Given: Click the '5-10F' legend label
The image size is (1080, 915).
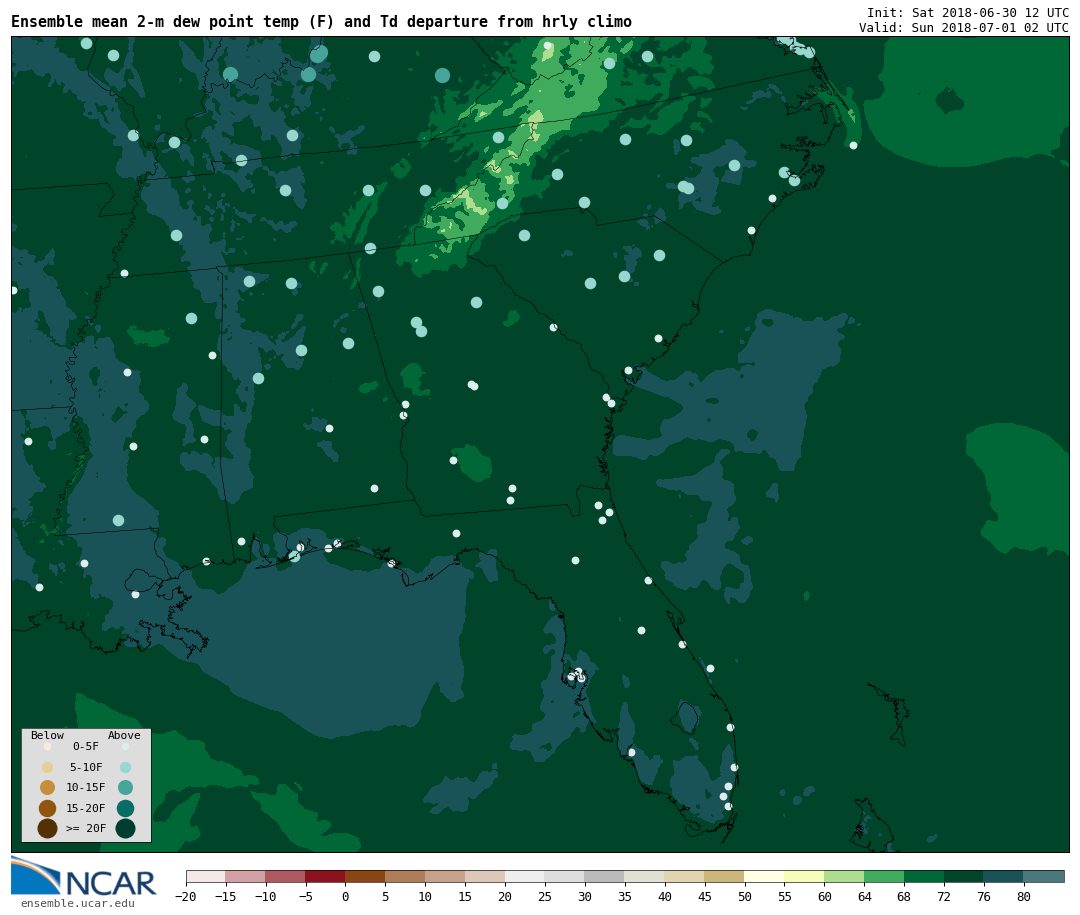Looking at the screenshot, I should point(86,767).
